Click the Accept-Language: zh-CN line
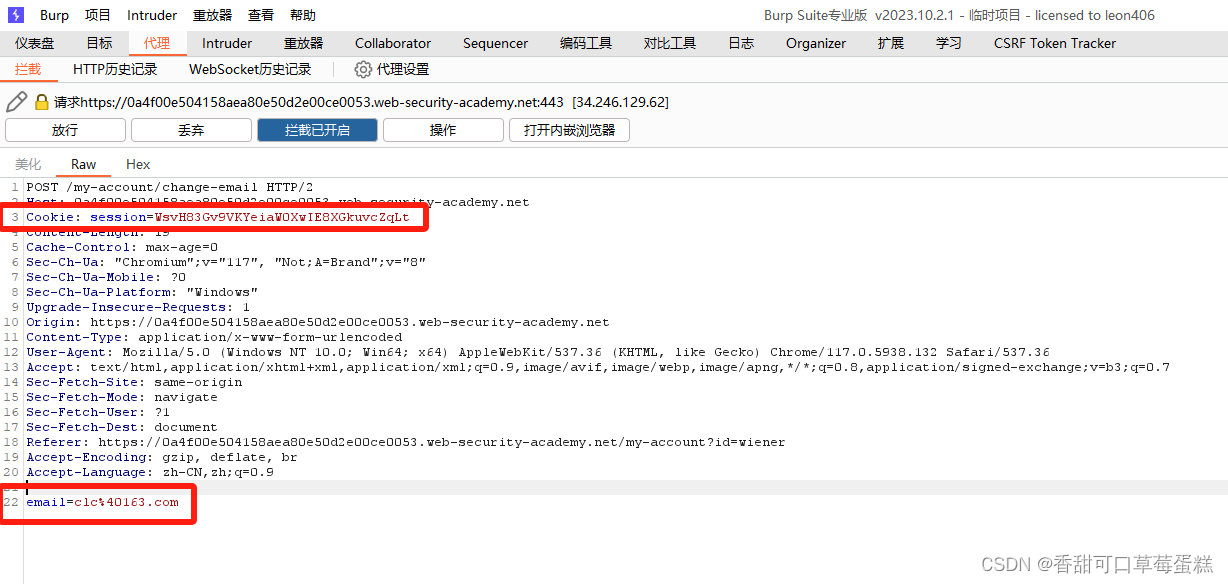 pyautogui.click(x=150, y=472)
